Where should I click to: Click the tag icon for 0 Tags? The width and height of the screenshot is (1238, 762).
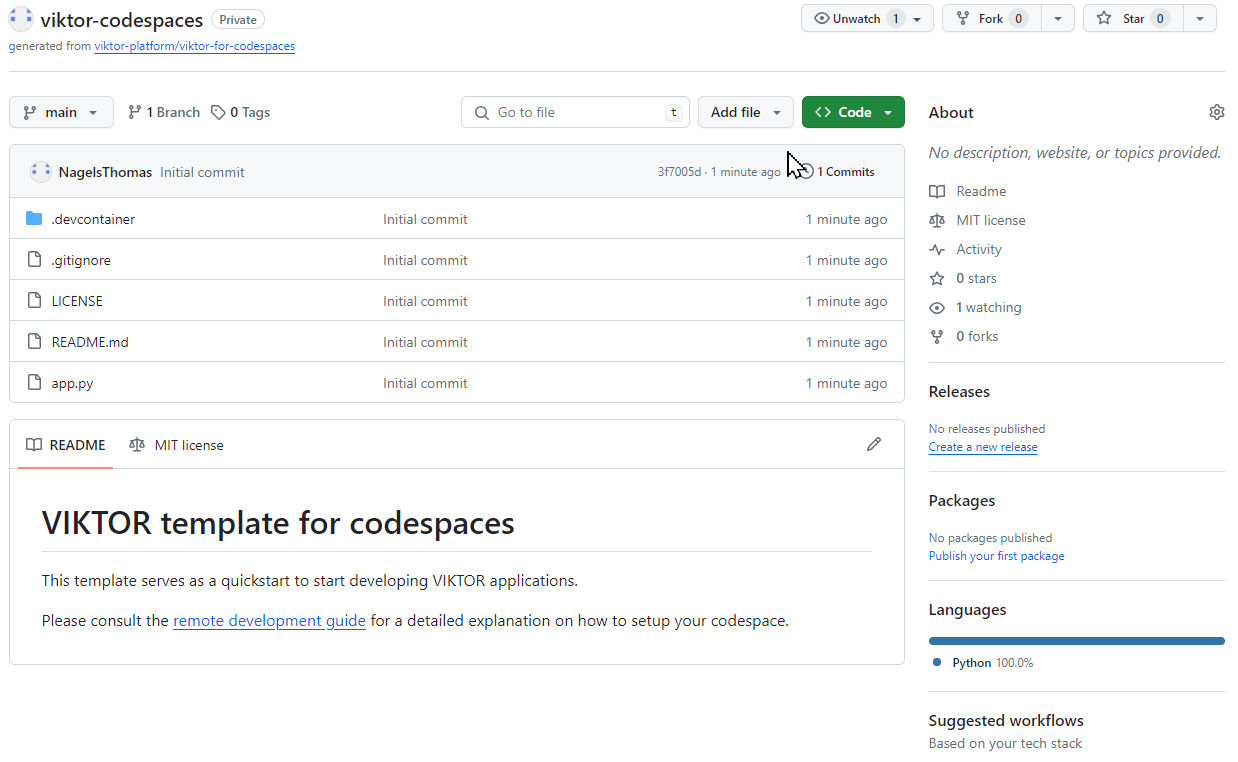click(x=218, y=113)
